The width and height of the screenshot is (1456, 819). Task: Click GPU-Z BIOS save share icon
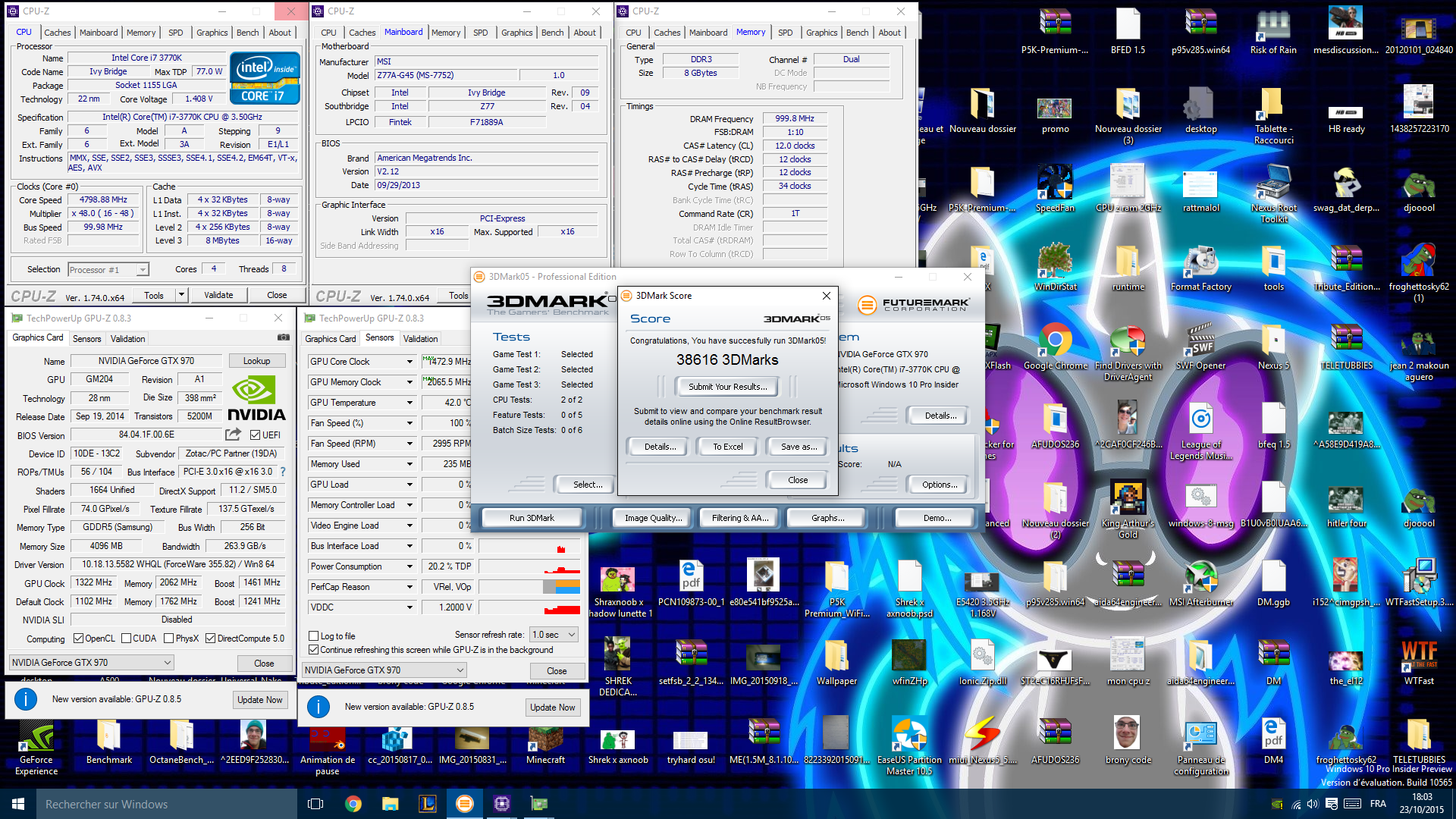click(x=233, y=435)
